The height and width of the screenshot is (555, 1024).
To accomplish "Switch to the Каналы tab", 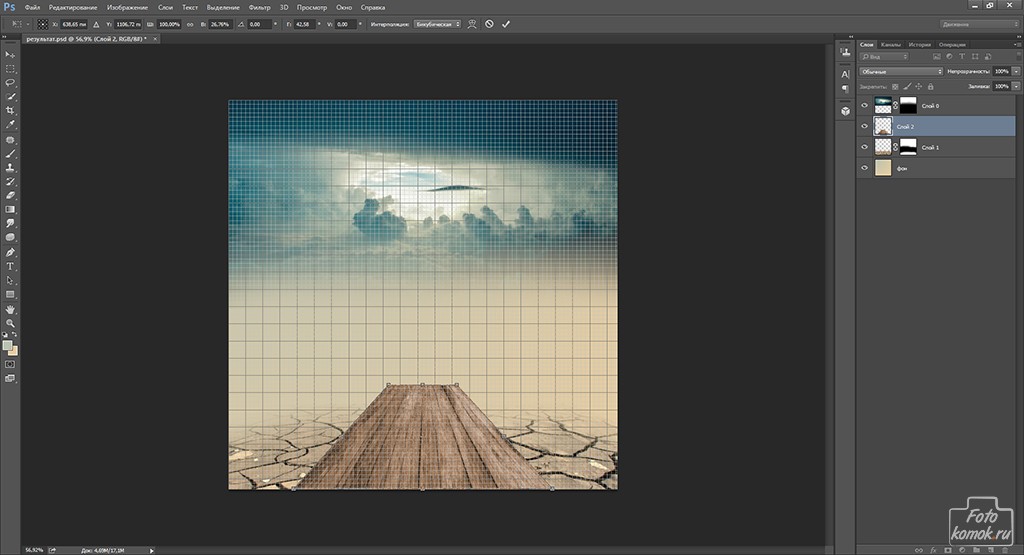I will click(x=890, y=44).
